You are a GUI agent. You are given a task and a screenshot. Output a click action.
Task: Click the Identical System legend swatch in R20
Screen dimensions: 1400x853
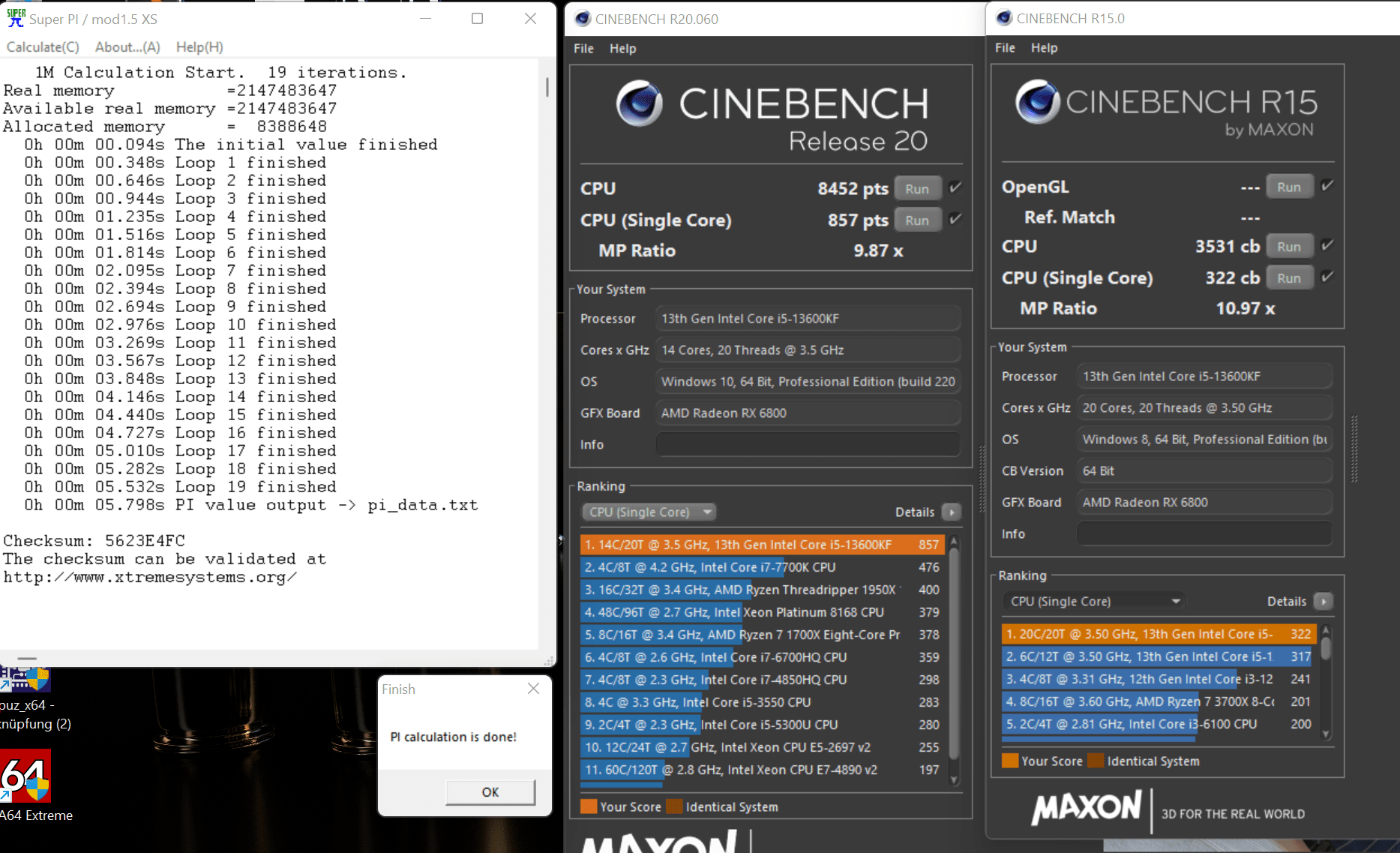(674, 806)
